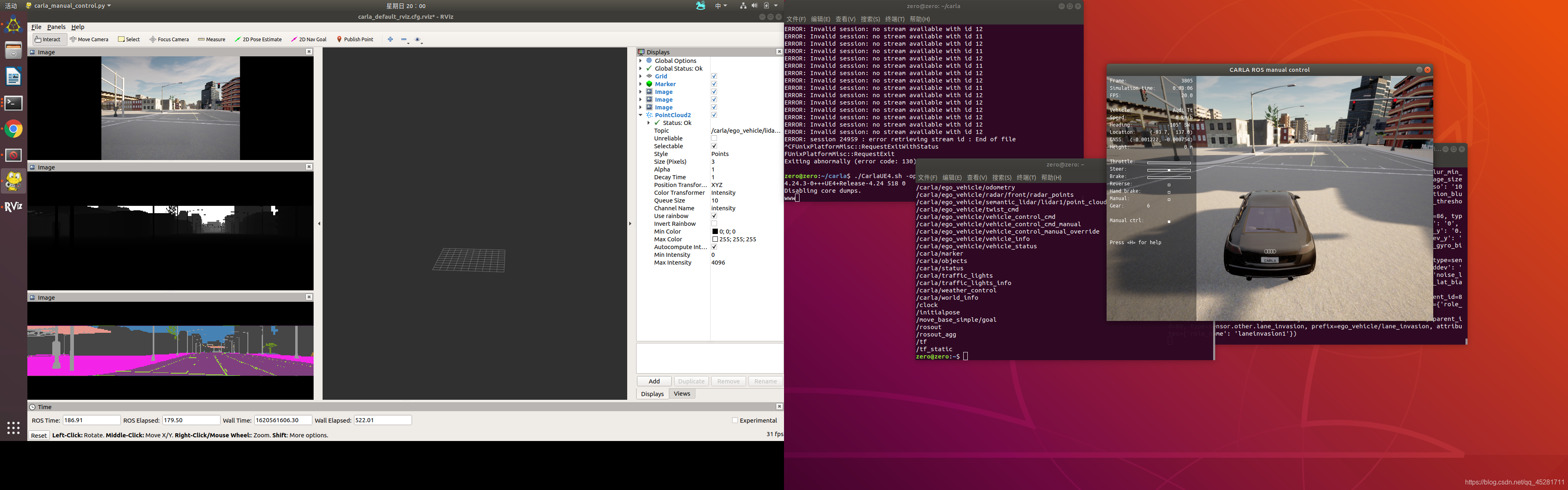The height and width of the screenshot is (490, 1568).
Task: Toggle the Selectable checkbox
Action: pos(714,146)
